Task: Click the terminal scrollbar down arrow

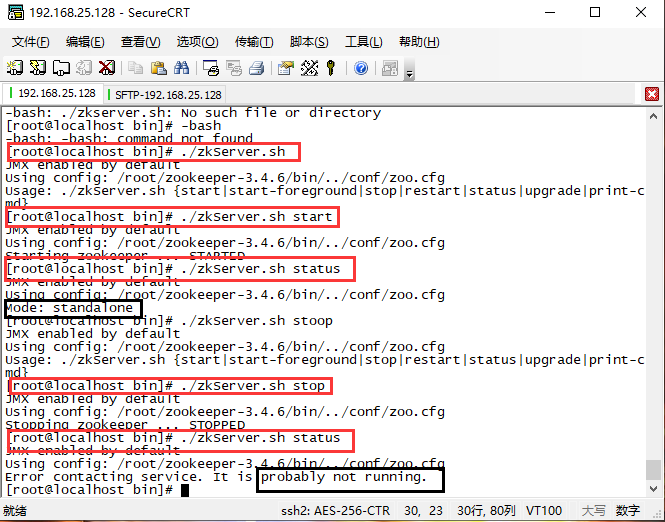Action: click(x=653, y=489)
